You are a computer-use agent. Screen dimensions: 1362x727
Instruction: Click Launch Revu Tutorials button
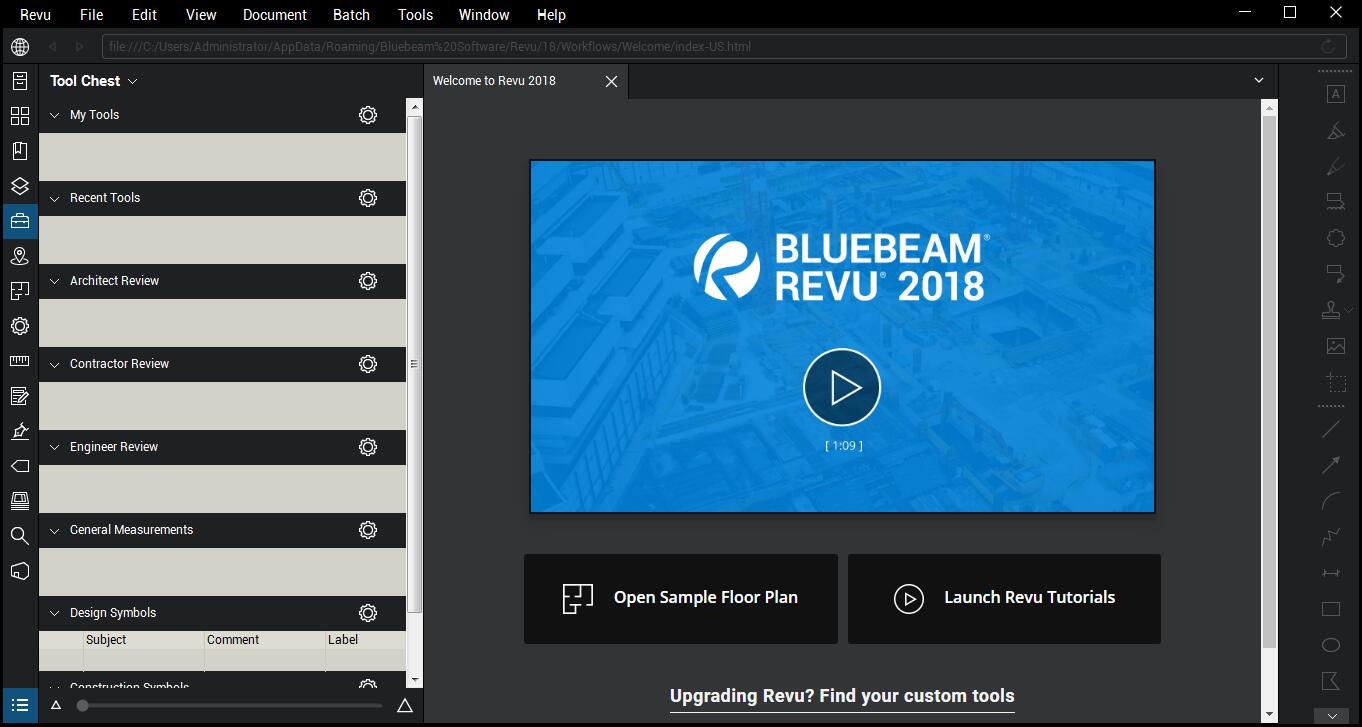(1004, 598)
